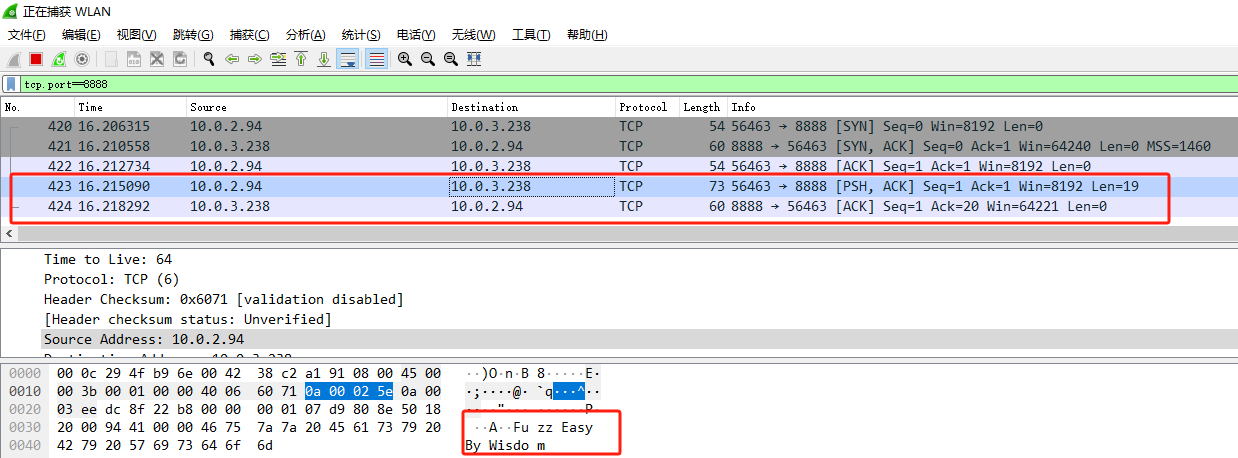Toggle auto-scroll during live capture
The height and width of the screenshot is (458, 1238).
point(348,59)
